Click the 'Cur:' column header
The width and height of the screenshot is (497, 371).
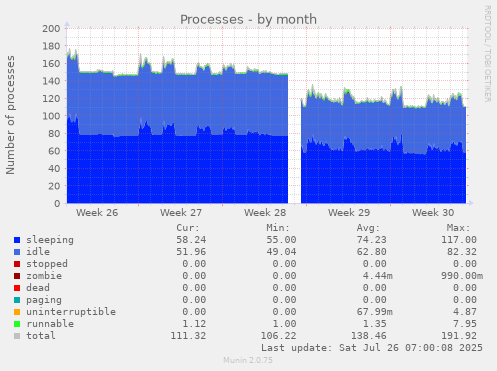point(188,228)
